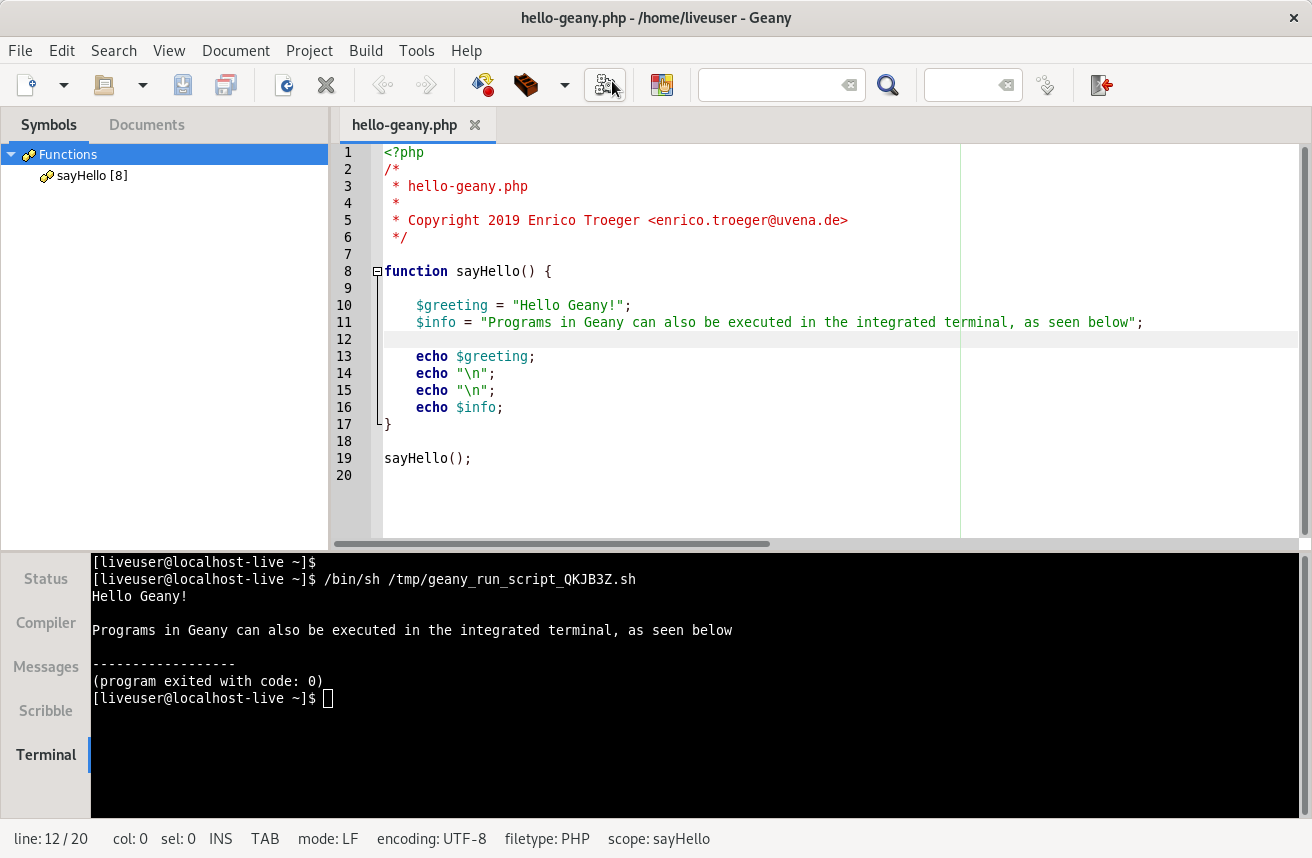1312x858 pixels.
Task: Click the Quit Geany toolbar icon
Action: (x=1101, y=85)
